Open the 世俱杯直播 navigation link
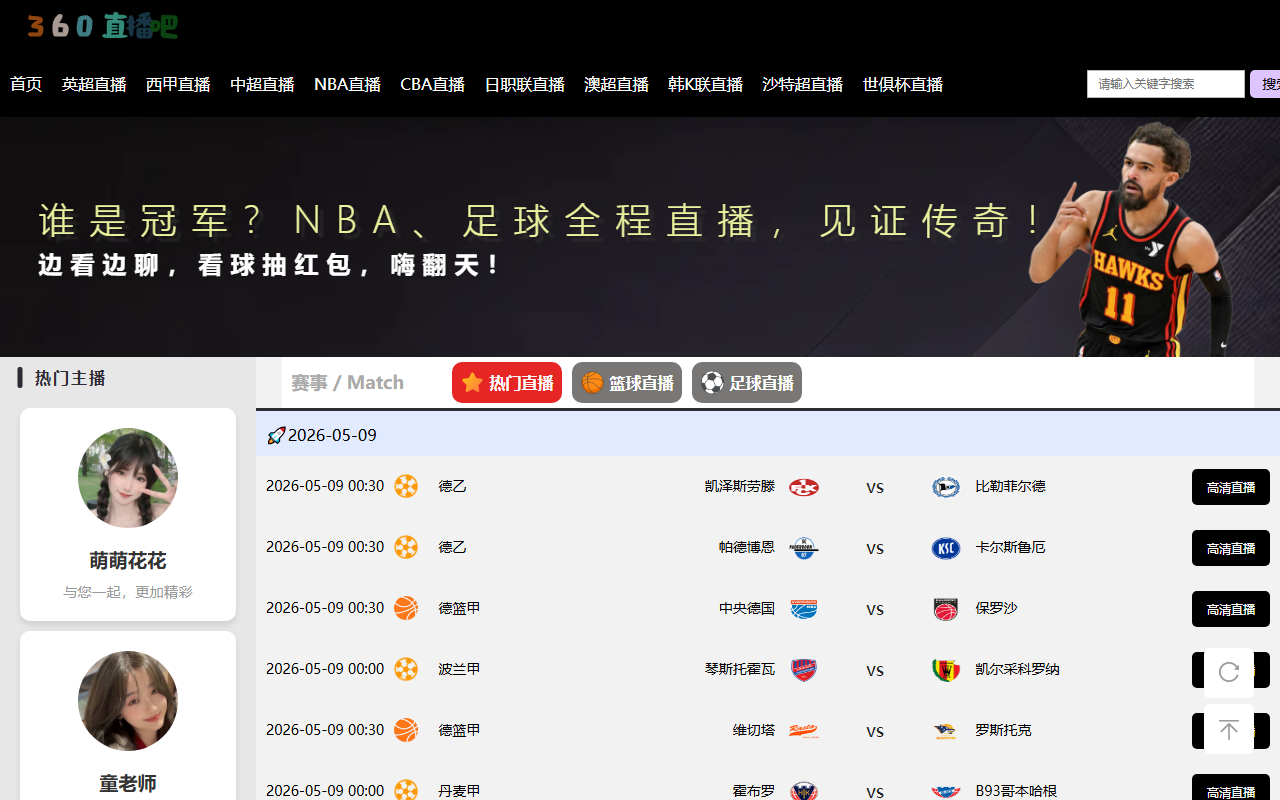 (x=902, y=84)
